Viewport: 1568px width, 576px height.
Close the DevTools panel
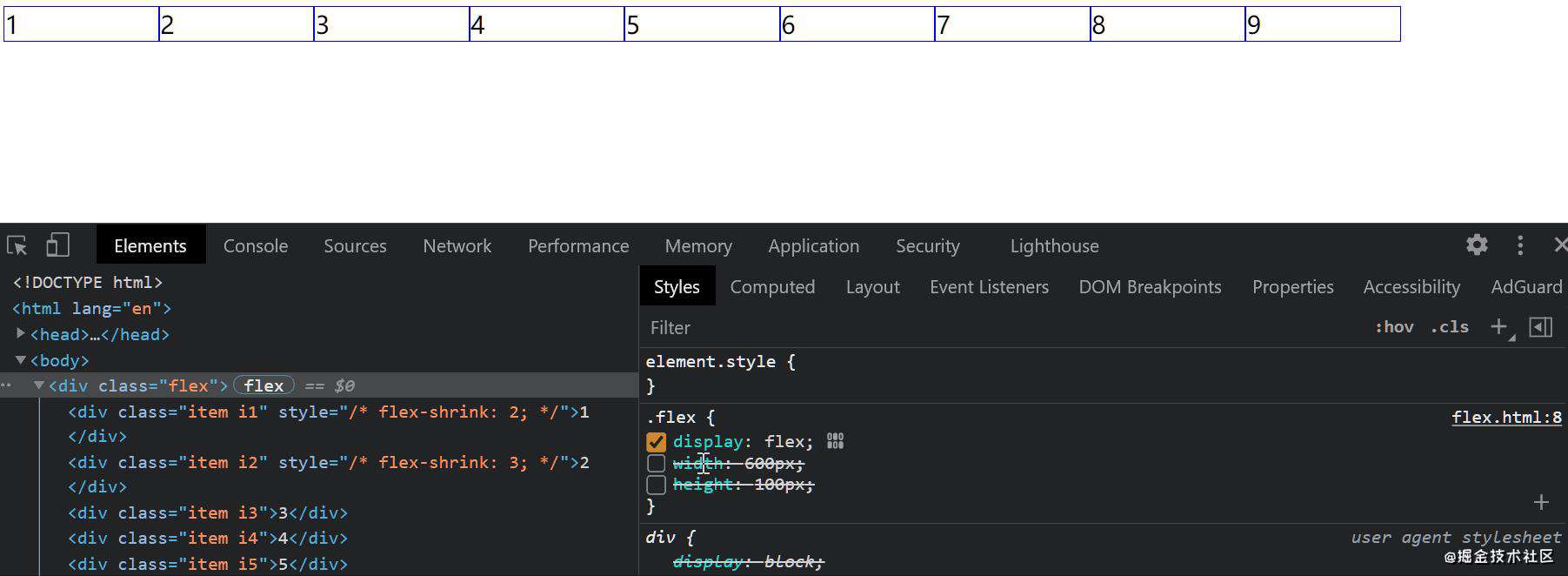click(1560, 245)
